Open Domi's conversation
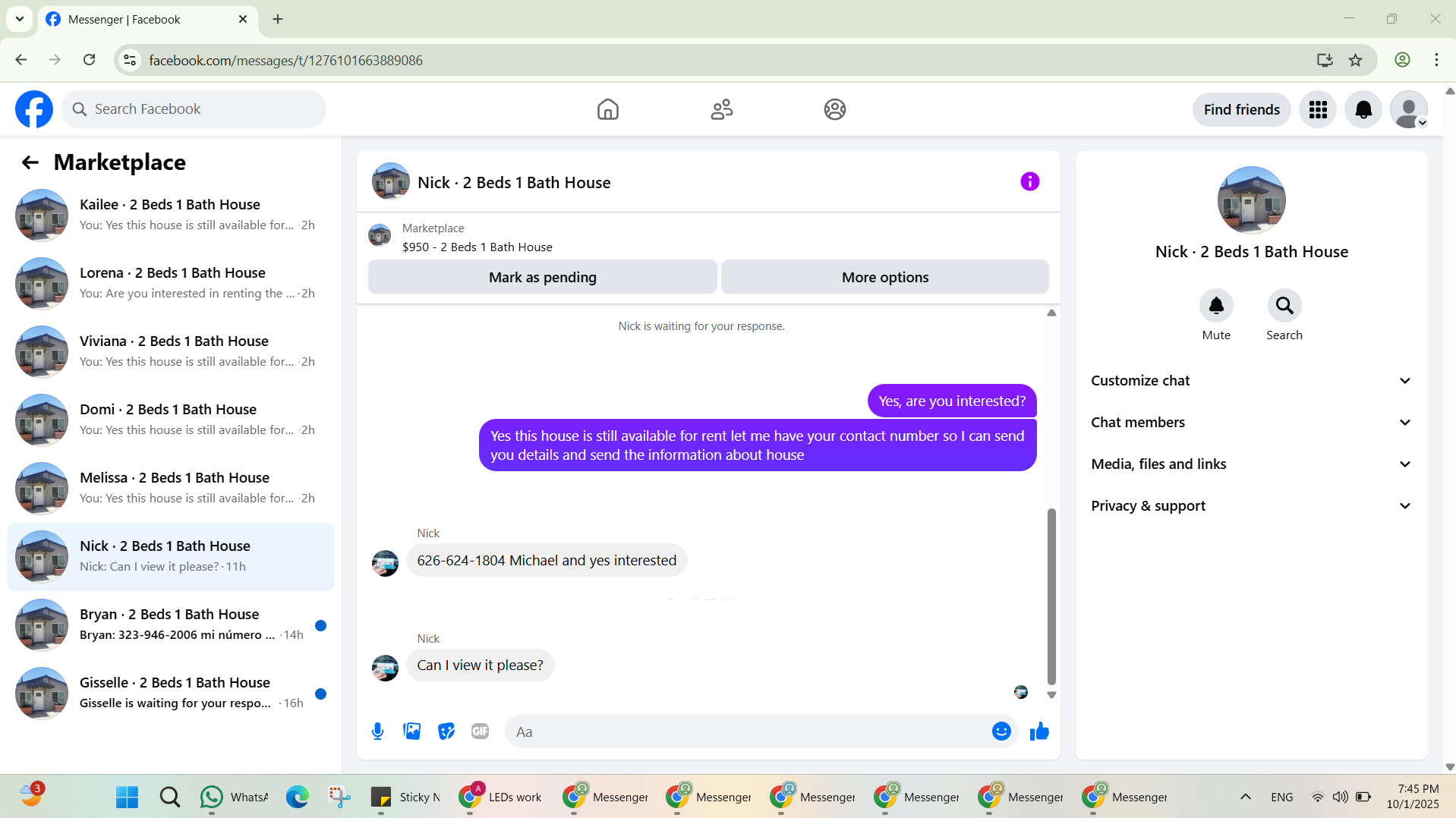This screenshot has height=818, width=1456. (171, 420)
